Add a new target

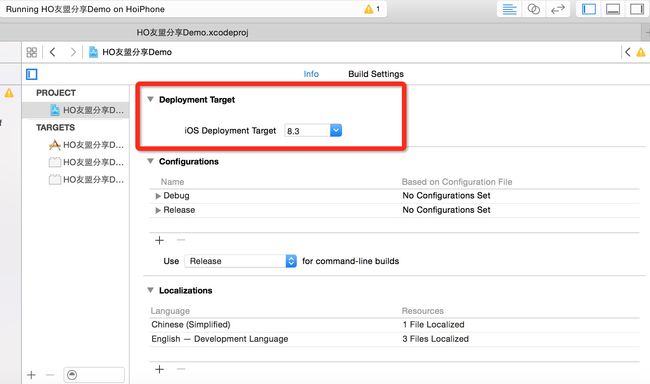[31, 375]
